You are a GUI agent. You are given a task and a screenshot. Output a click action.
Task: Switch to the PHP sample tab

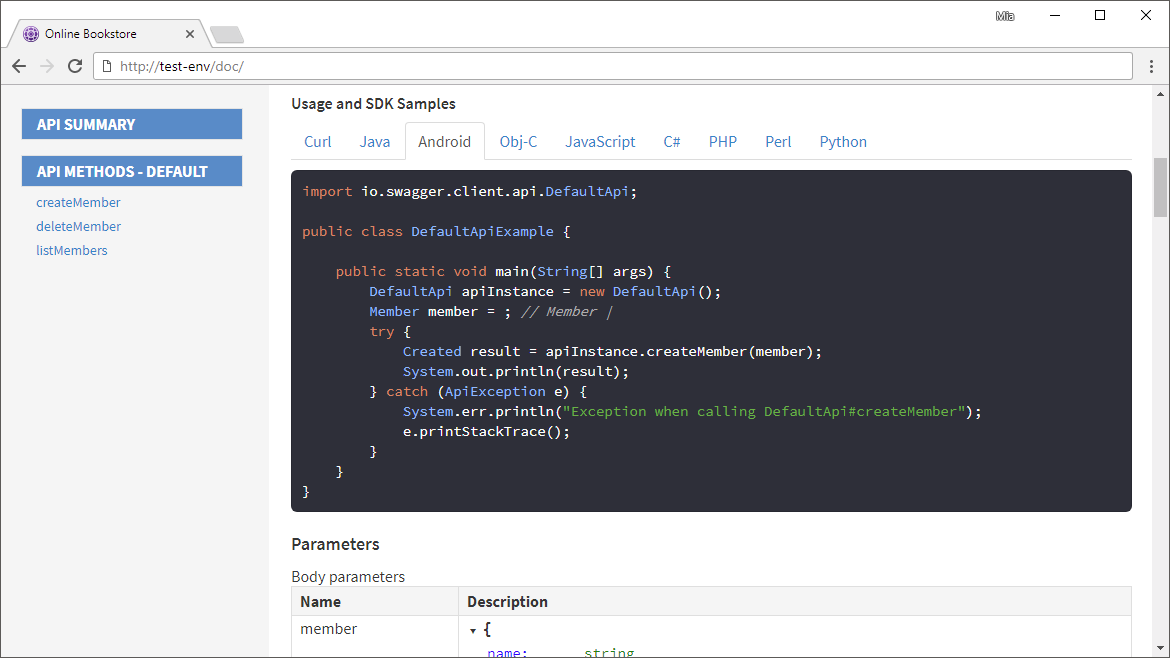point(723,142)
